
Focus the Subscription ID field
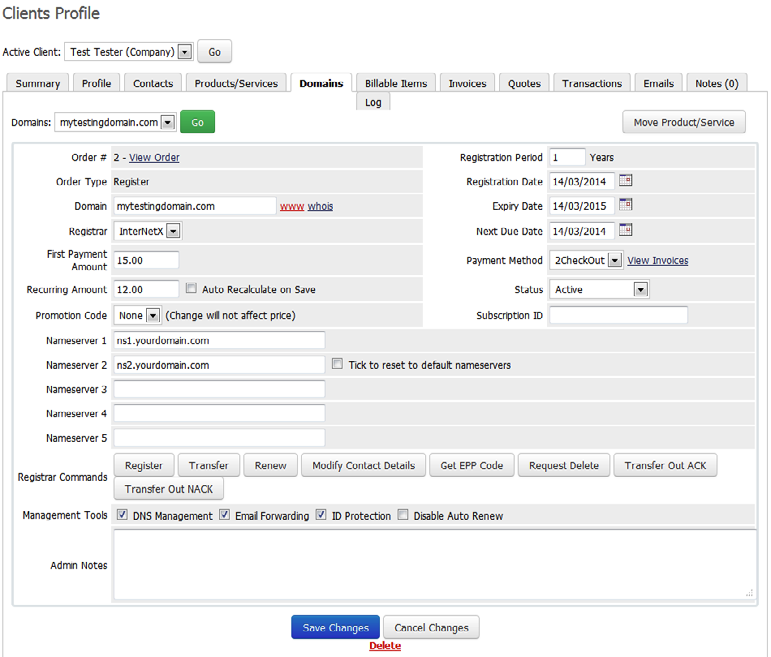[x=619, y=315]
